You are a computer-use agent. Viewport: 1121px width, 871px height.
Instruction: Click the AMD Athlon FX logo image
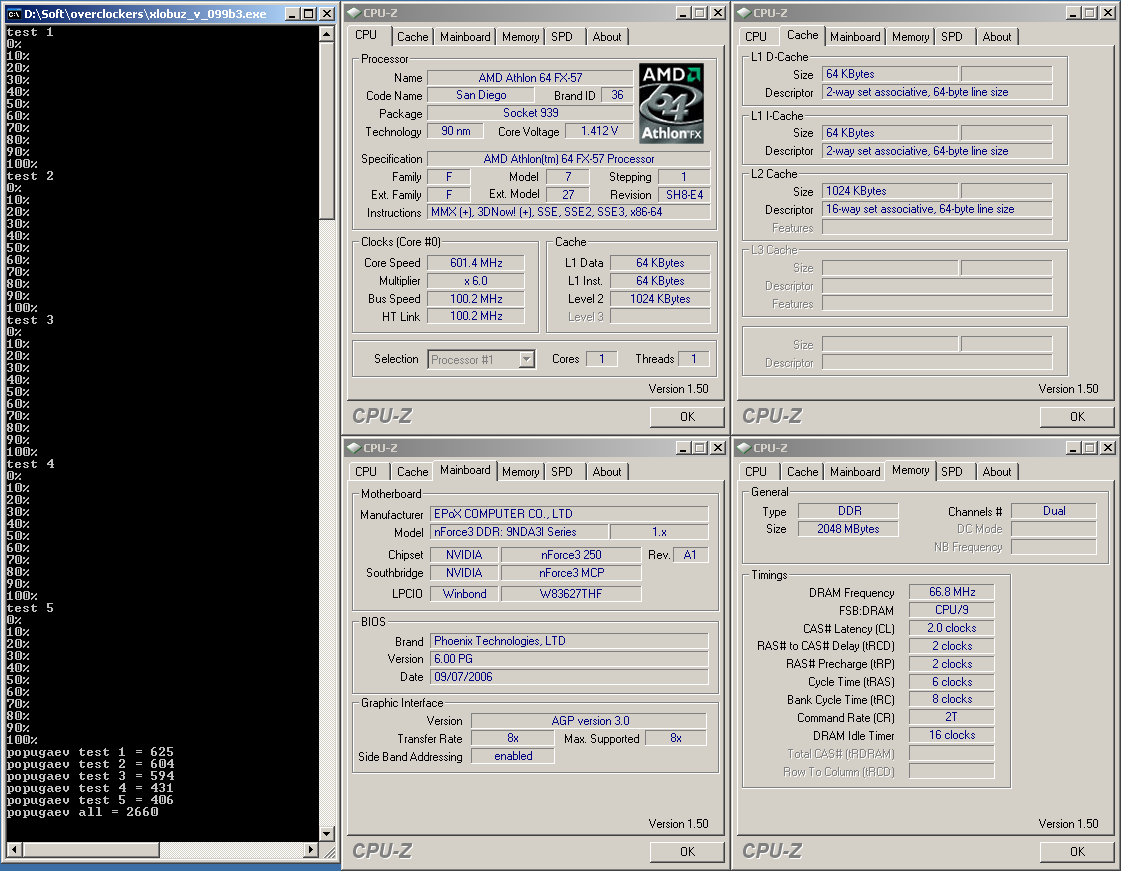tap(671, 103)
